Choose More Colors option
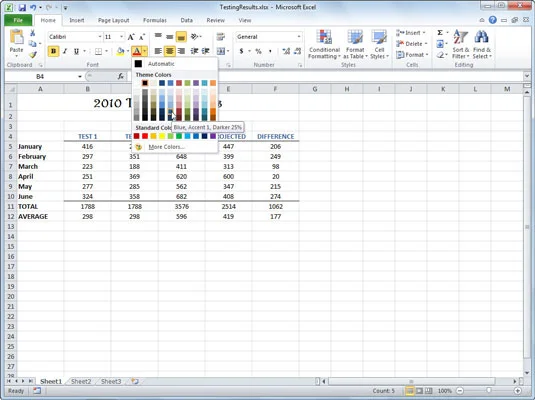 pyautogui.click(x=167, y=147)
